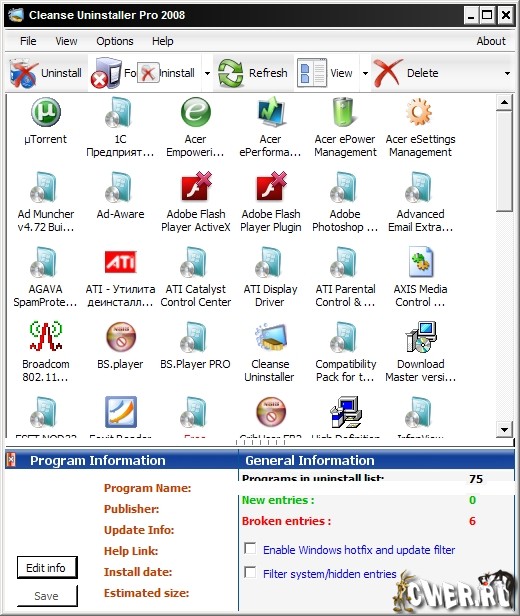The height and width of the screenshot is (616, 520).
Task: Select Adobe Flash Player ActiveX icon
Action: click(195, 187)
